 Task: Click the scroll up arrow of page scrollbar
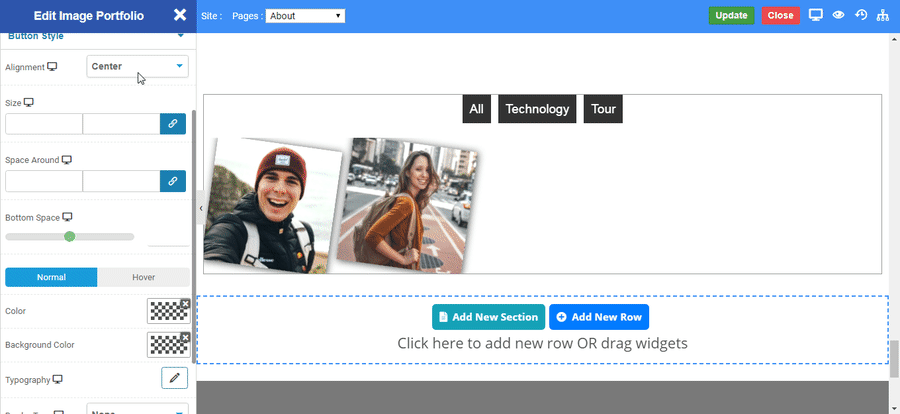pyautogui.click(x=894, y=38)
